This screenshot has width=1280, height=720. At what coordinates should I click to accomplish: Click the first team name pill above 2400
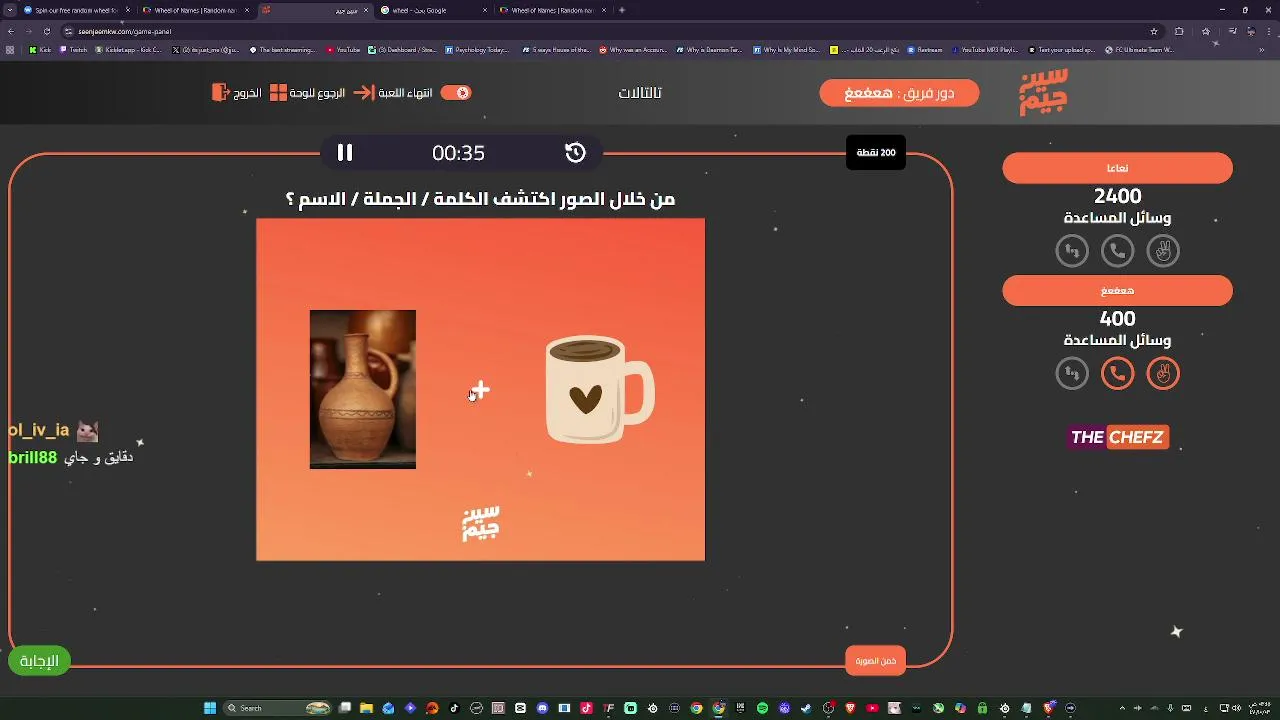1117,168
